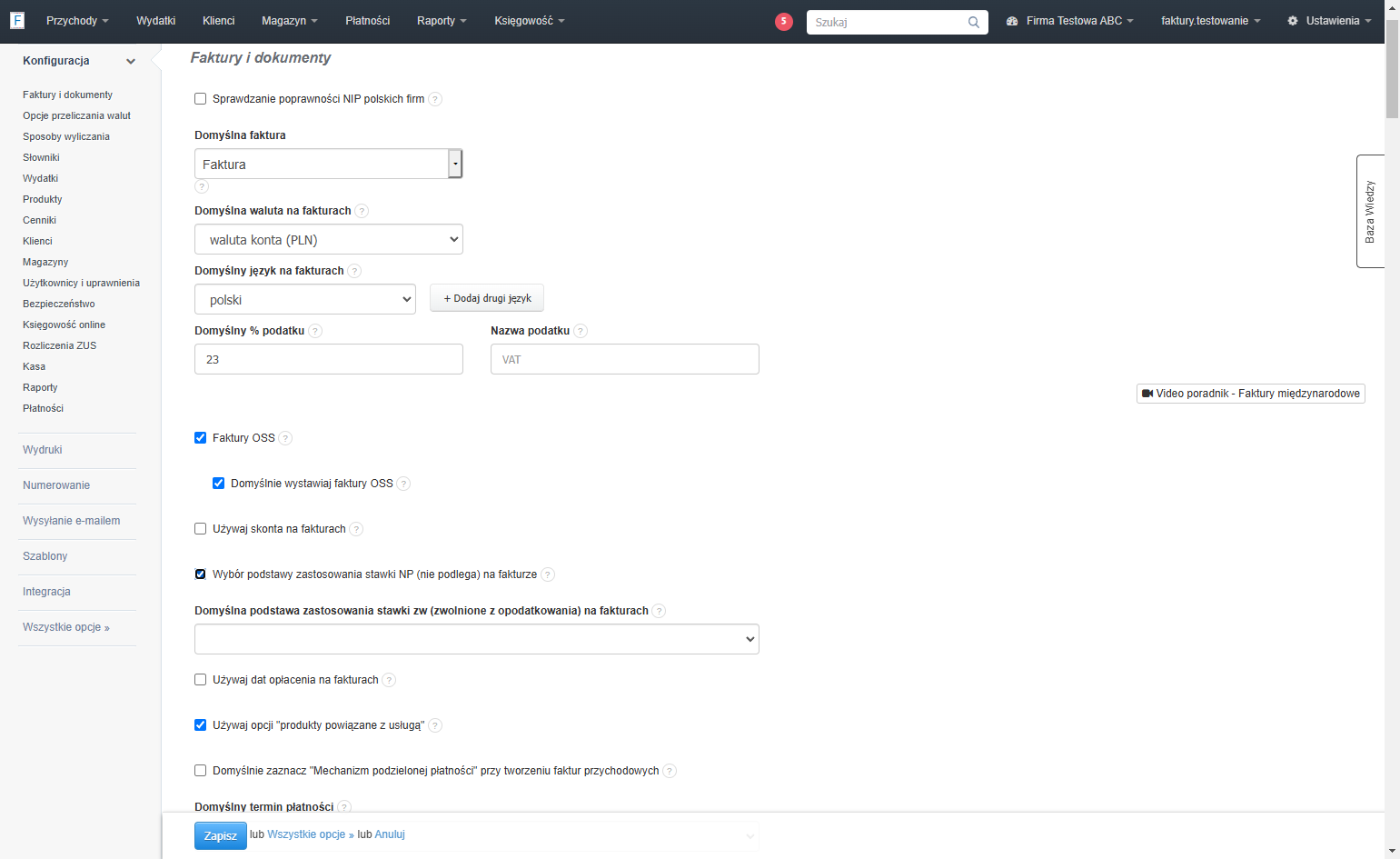Click the Zapisz button
1400x859 pixels.
click(x=221, y=835)
